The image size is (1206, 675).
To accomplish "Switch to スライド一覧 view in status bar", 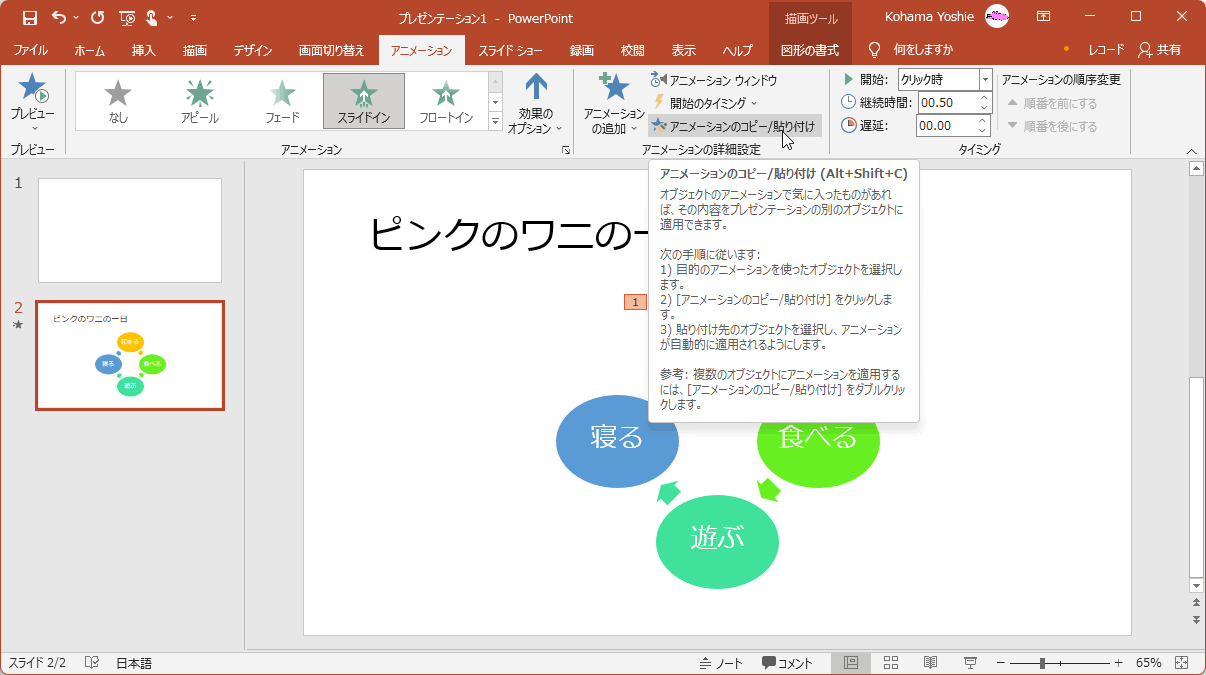I will (x=890, y=662).
